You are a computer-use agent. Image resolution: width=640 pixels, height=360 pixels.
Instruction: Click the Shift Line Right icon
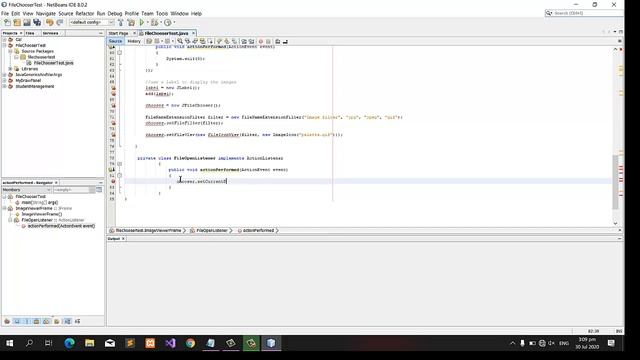251,41
